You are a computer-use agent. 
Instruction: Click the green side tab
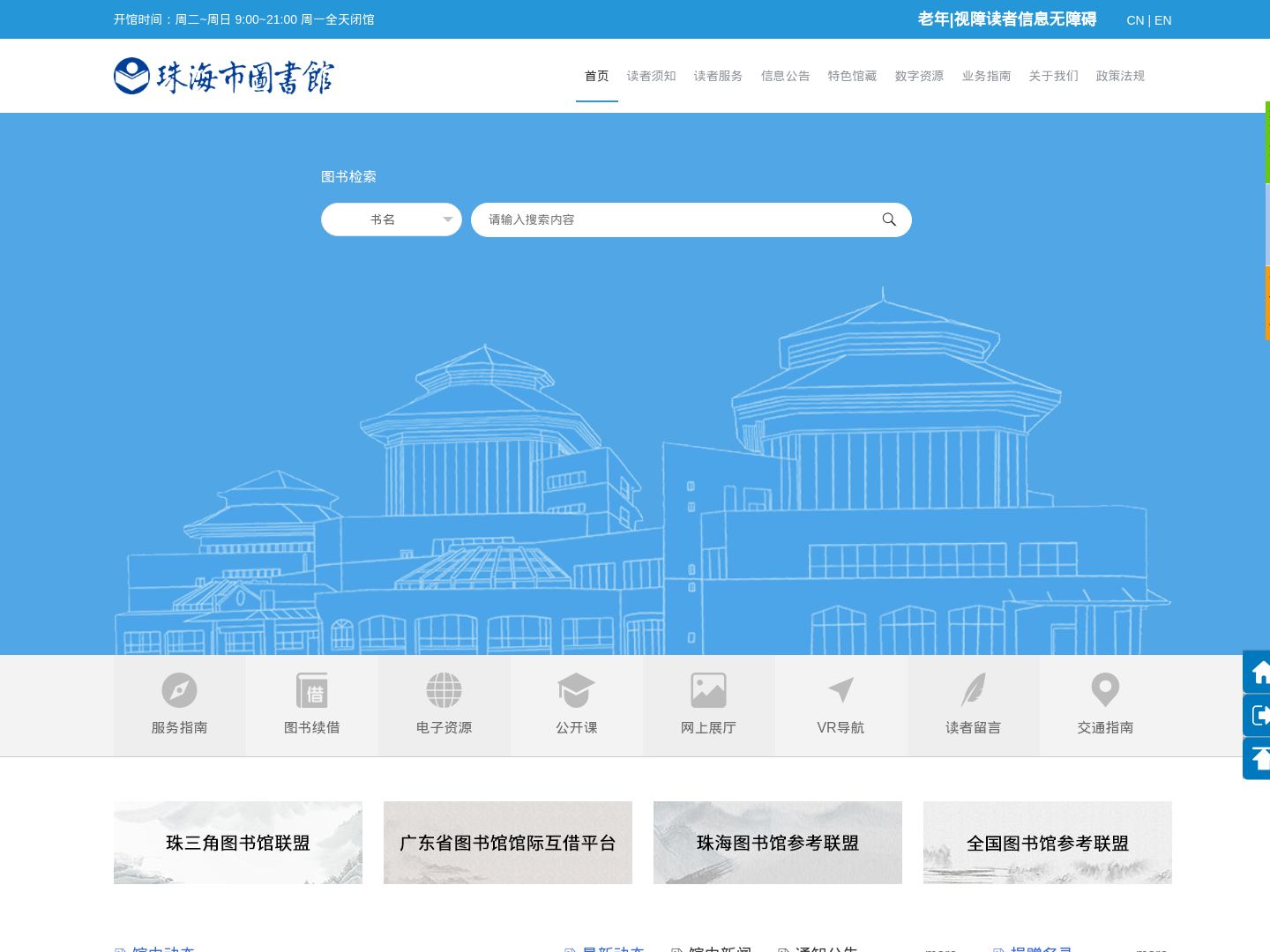tap(1267, 142)
